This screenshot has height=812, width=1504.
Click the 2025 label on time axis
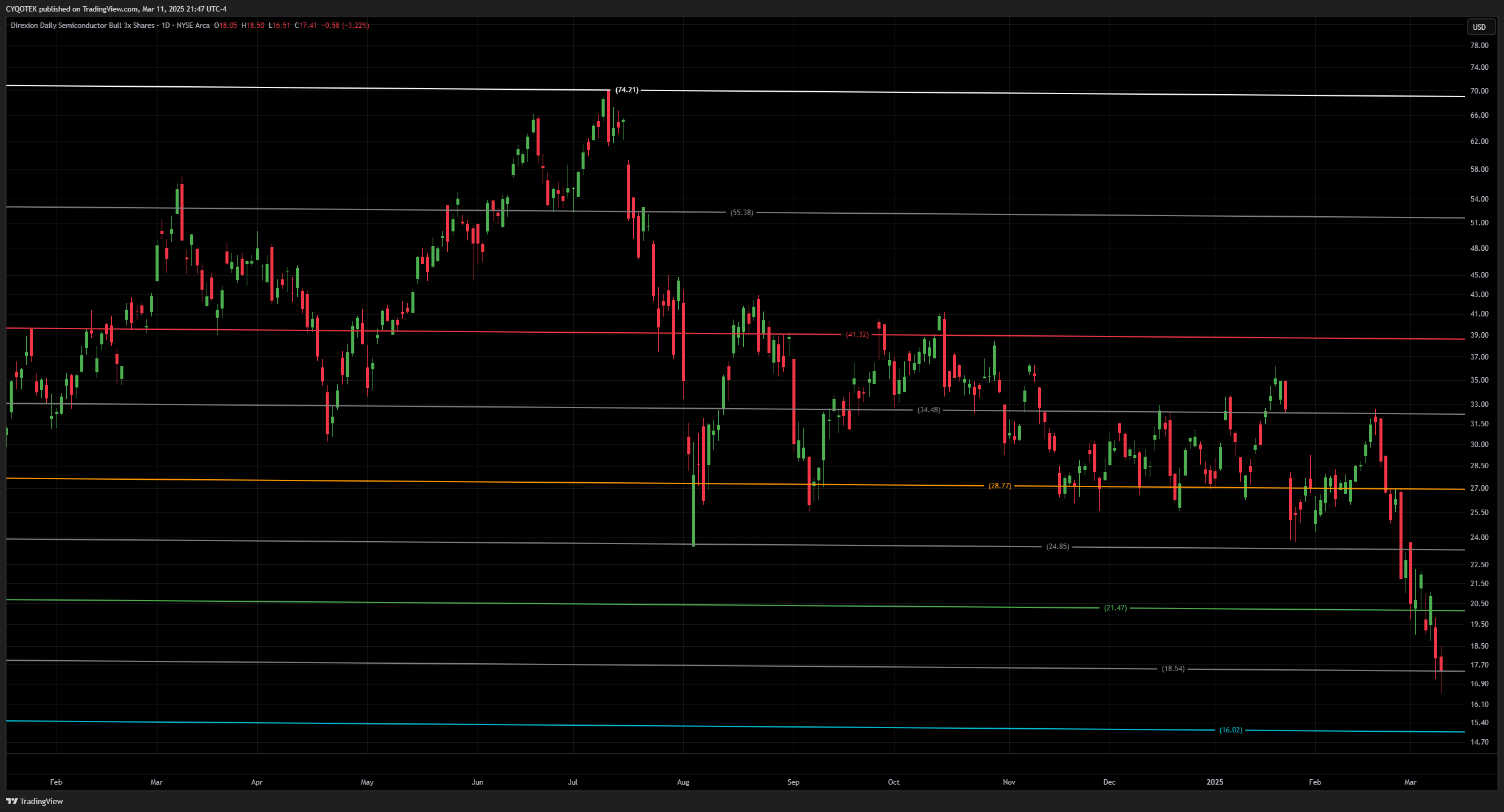(x=1215, y=782)
